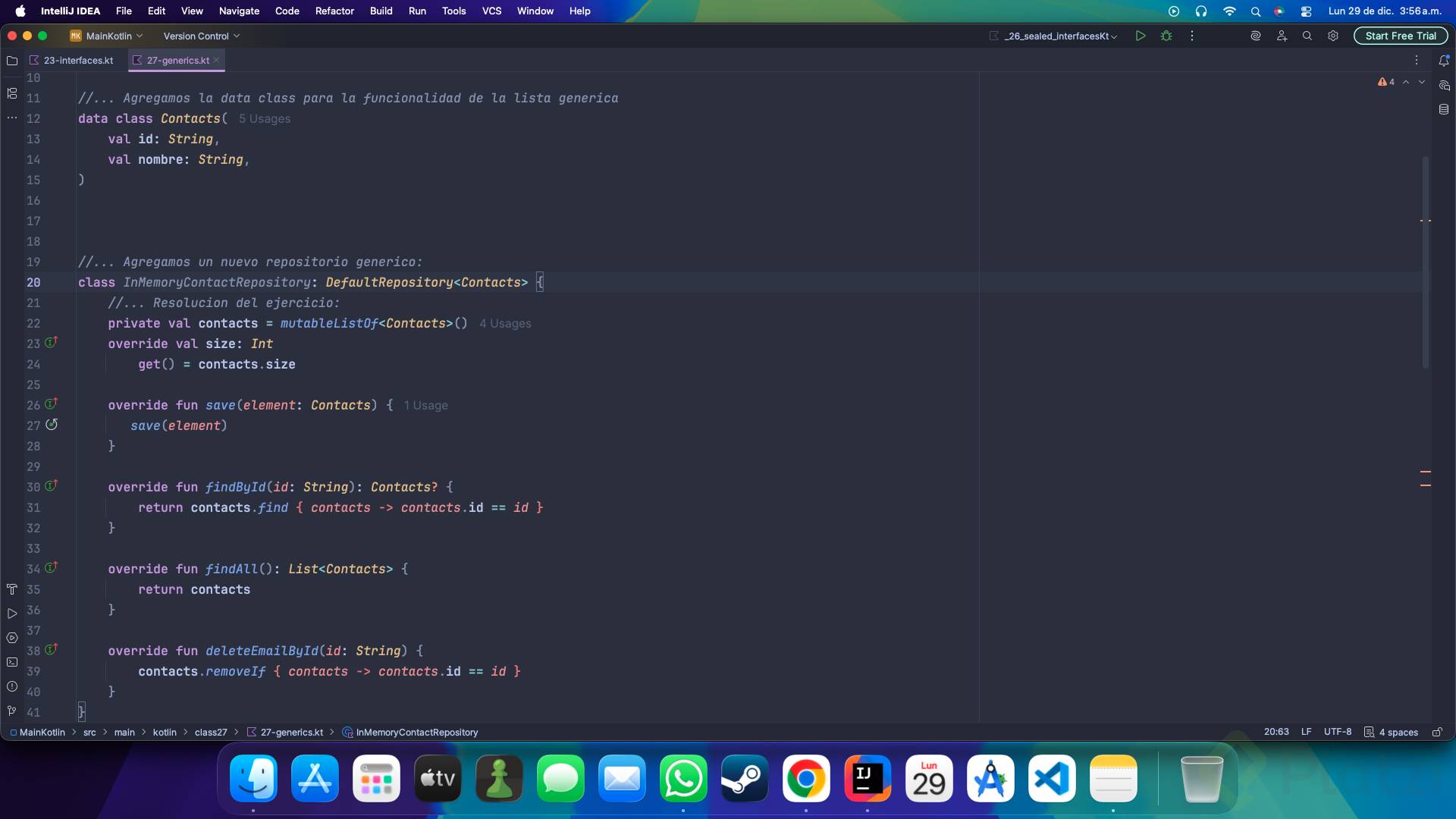Open the Refactor menu
1456x819 pixels.
tap(334, 11)
